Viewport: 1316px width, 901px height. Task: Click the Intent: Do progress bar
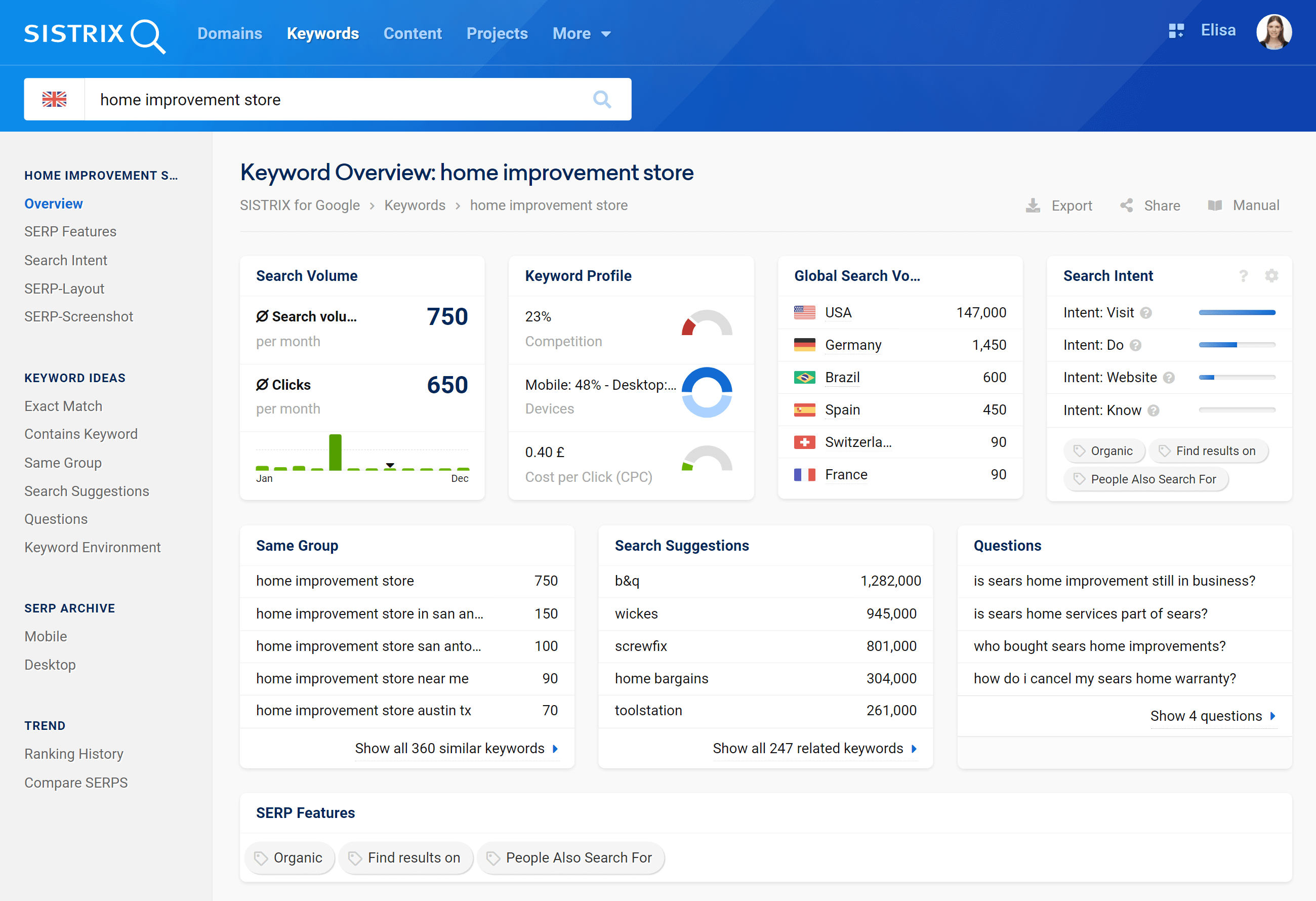tap(1237, 345)
